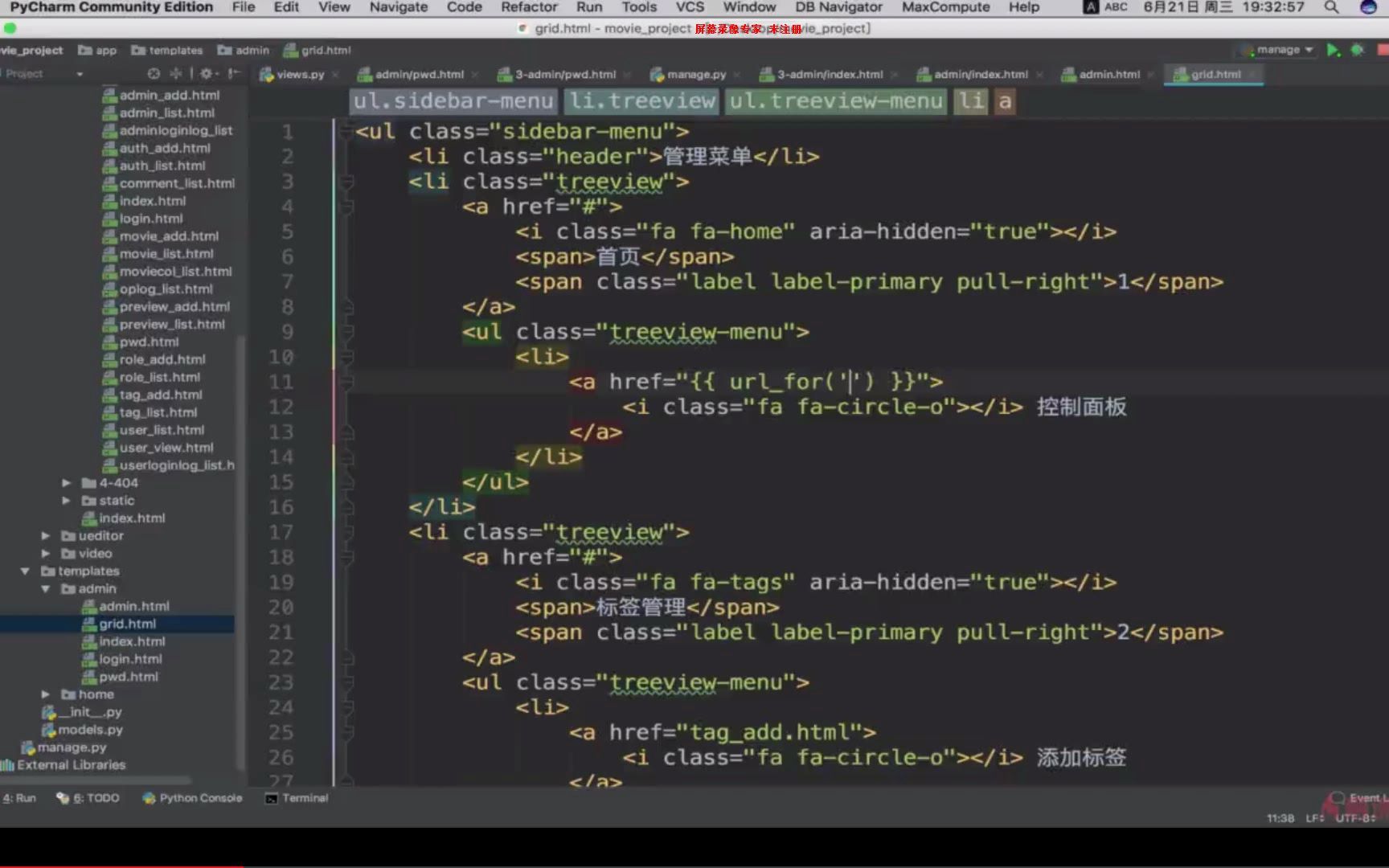1389x868 pixels.
Task: Expand the ueditor folder
Action: [46, 536]
